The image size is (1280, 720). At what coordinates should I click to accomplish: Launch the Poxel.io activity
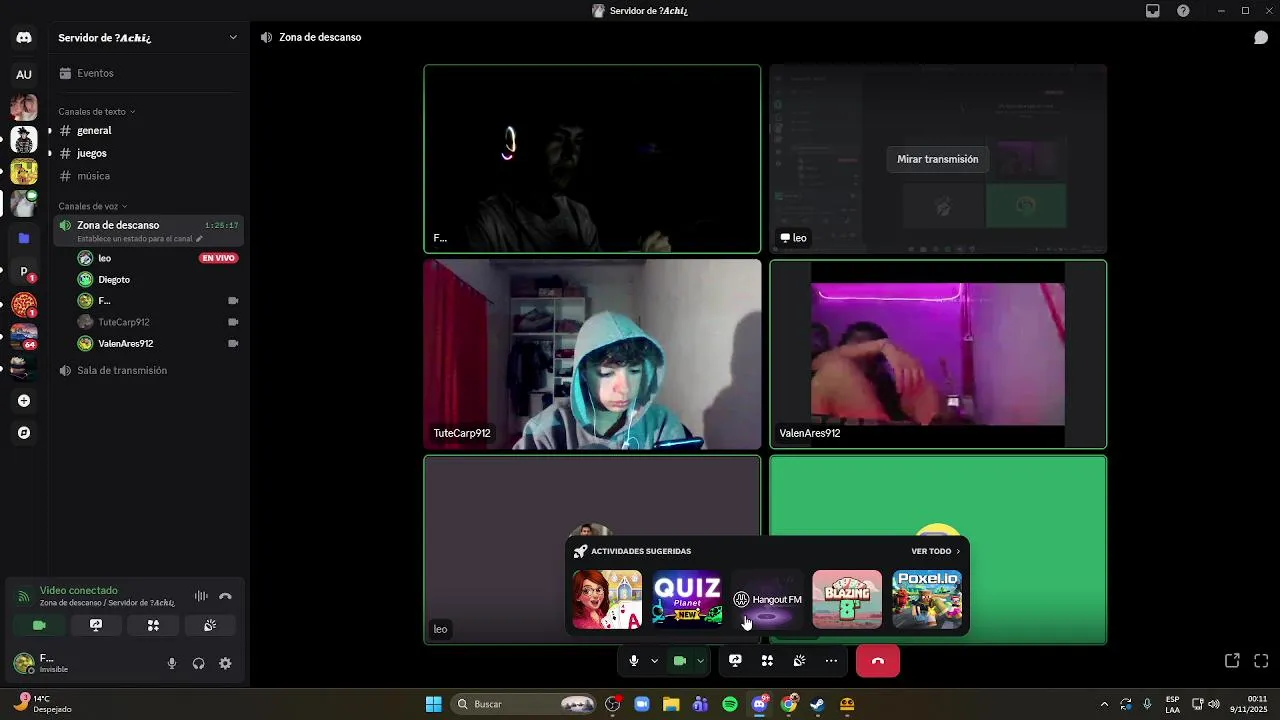click(927, 599)
